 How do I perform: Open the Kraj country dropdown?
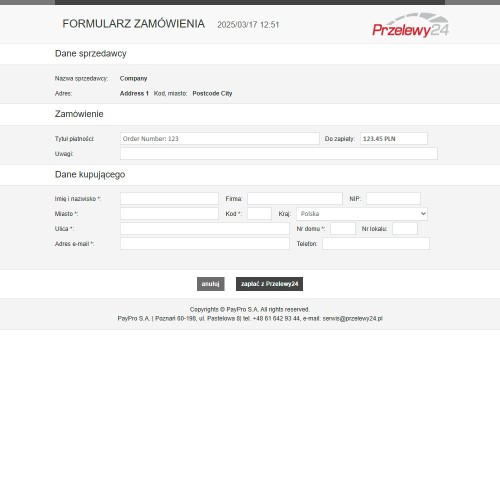(362, 214)
